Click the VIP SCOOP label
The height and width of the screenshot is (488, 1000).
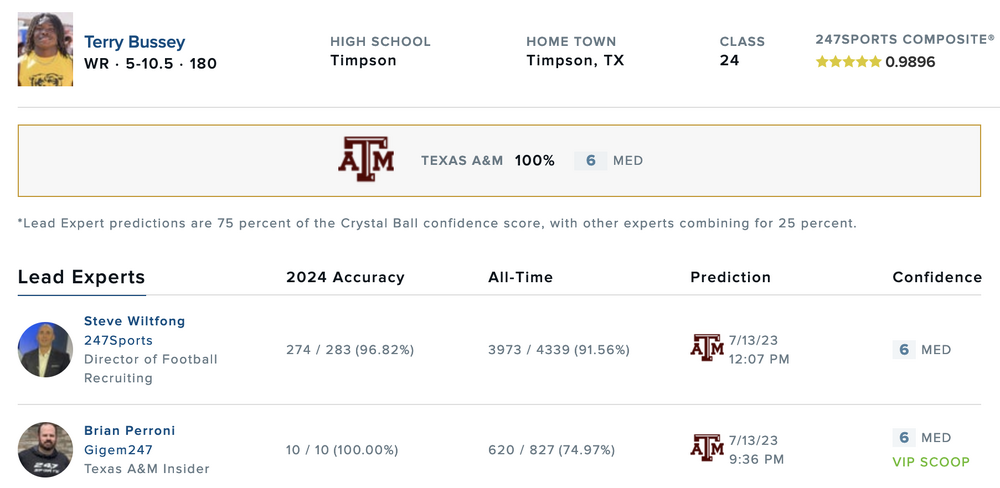931,462
